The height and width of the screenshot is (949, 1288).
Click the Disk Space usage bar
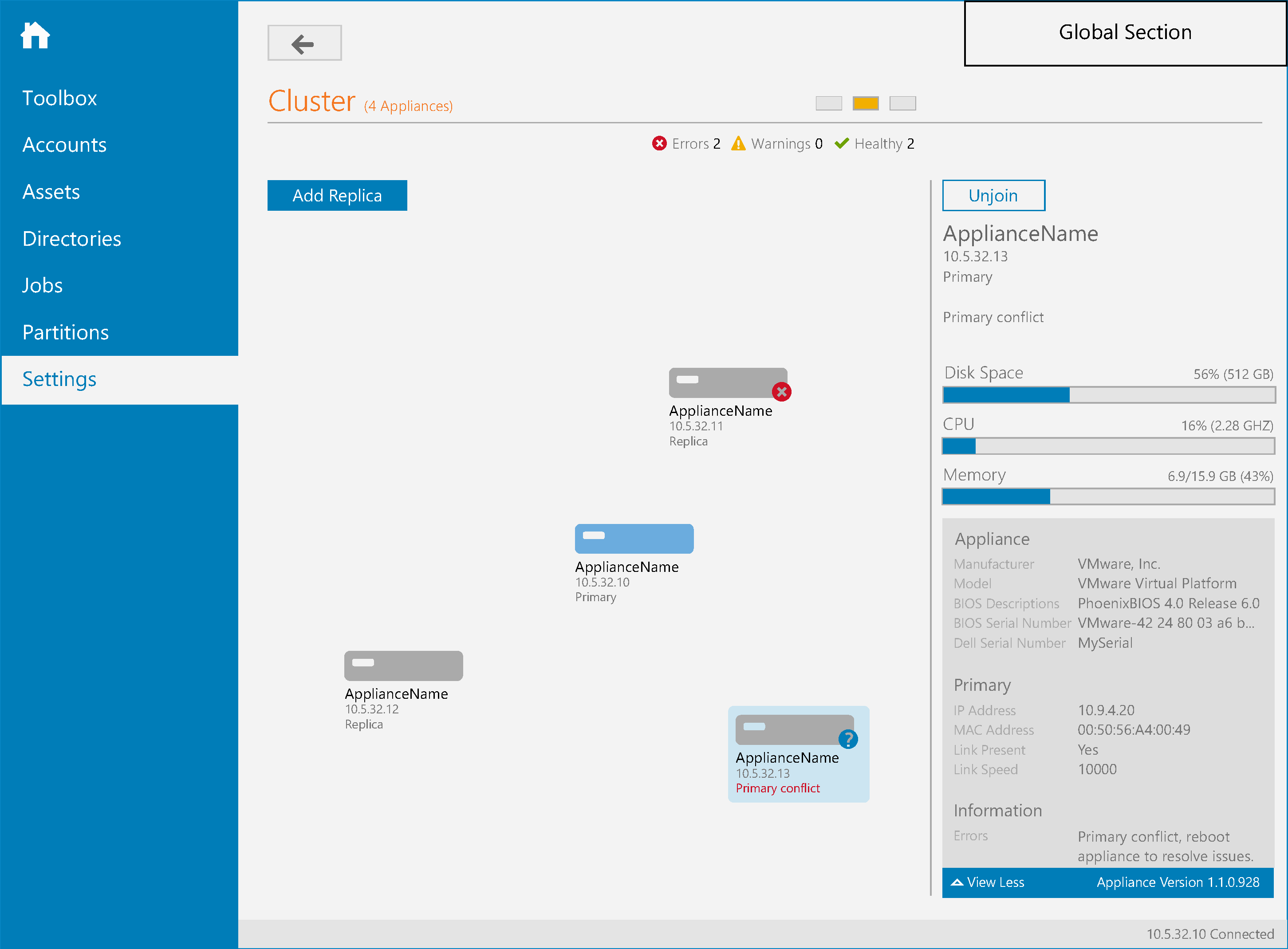[x=1109, y=395]
